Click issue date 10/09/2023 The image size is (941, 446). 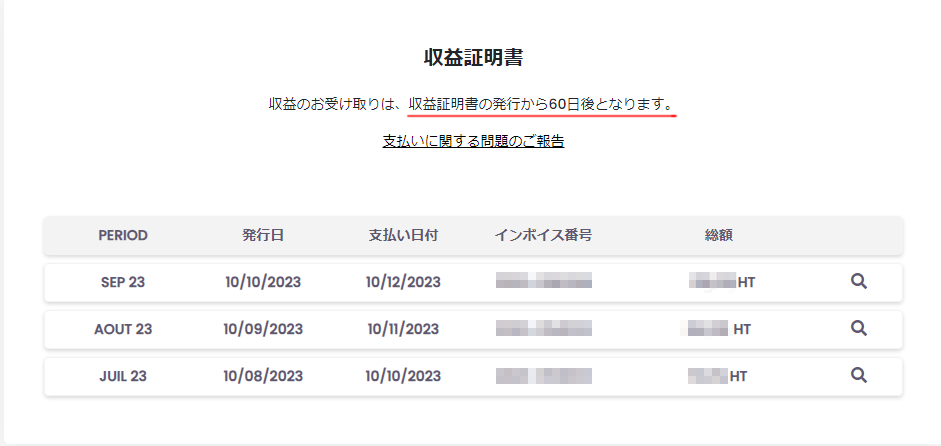[x=263, y=328]
